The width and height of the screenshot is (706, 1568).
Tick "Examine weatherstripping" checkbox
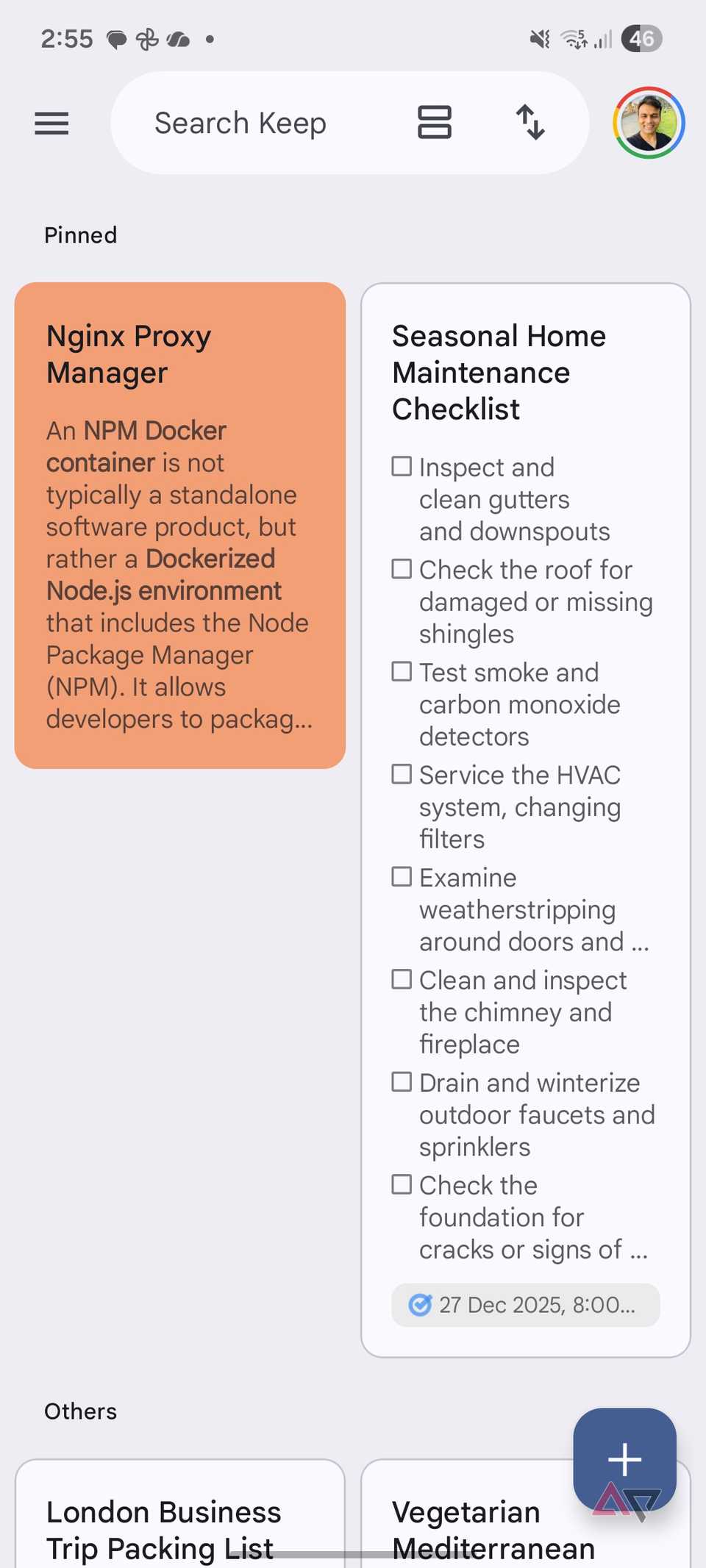coord(402,876)
